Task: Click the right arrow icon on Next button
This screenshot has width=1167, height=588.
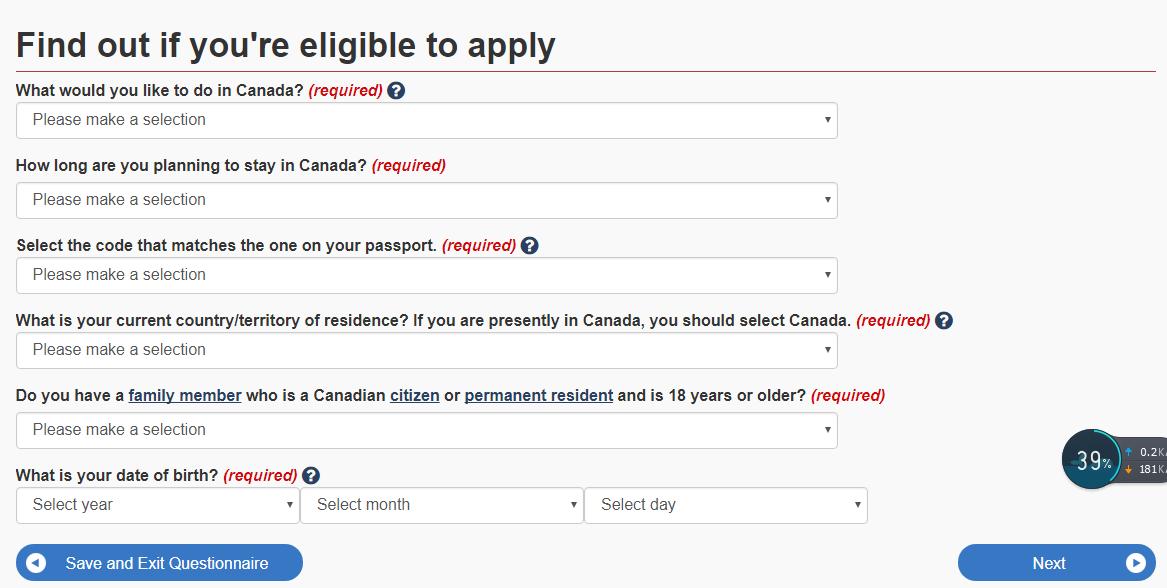Action: pos(1135,563)
